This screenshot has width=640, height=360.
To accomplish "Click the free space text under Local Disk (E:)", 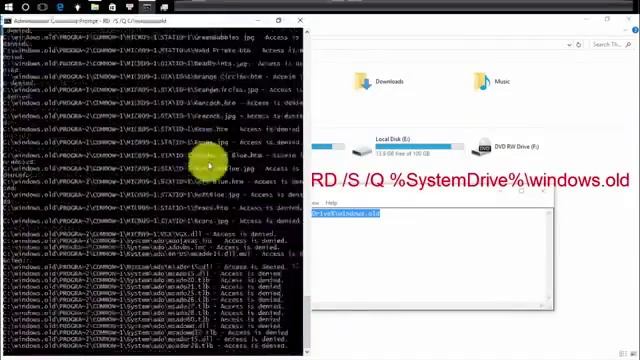I will (402, 154).
